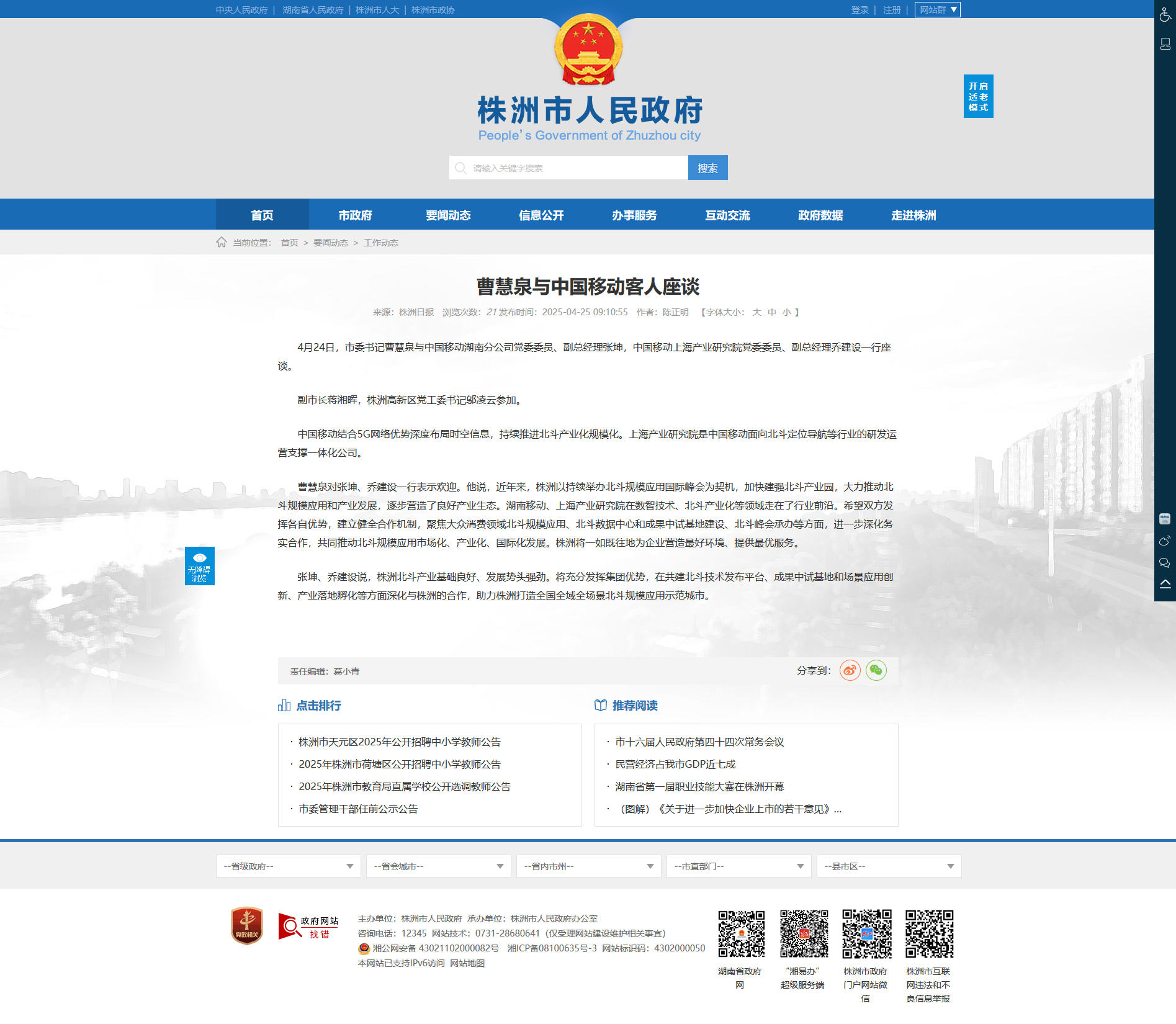Share article via green WeChat icon
This screenshot has height=1024, width=1176.
876,670
